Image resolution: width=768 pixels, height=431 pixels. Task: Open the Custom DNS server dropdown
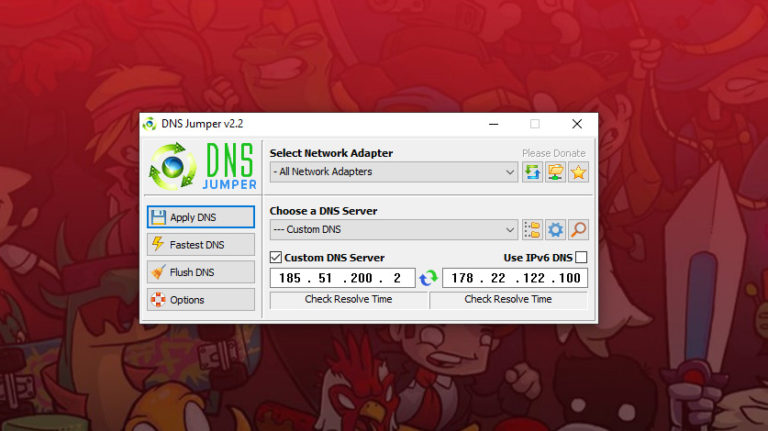[393, 230]
